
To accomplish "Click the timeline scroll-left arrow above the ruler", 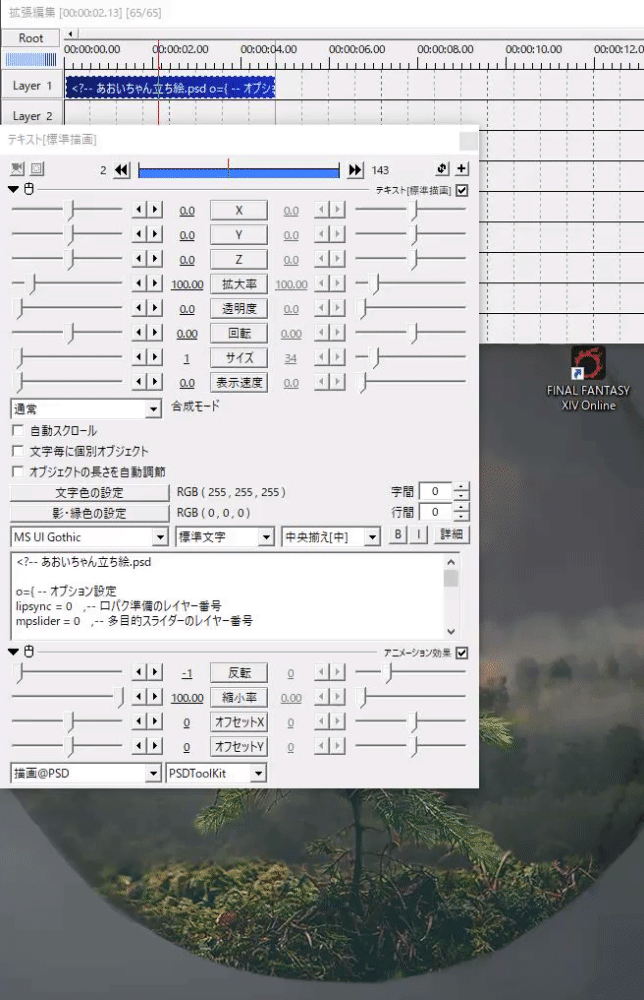I will point(70,34).
